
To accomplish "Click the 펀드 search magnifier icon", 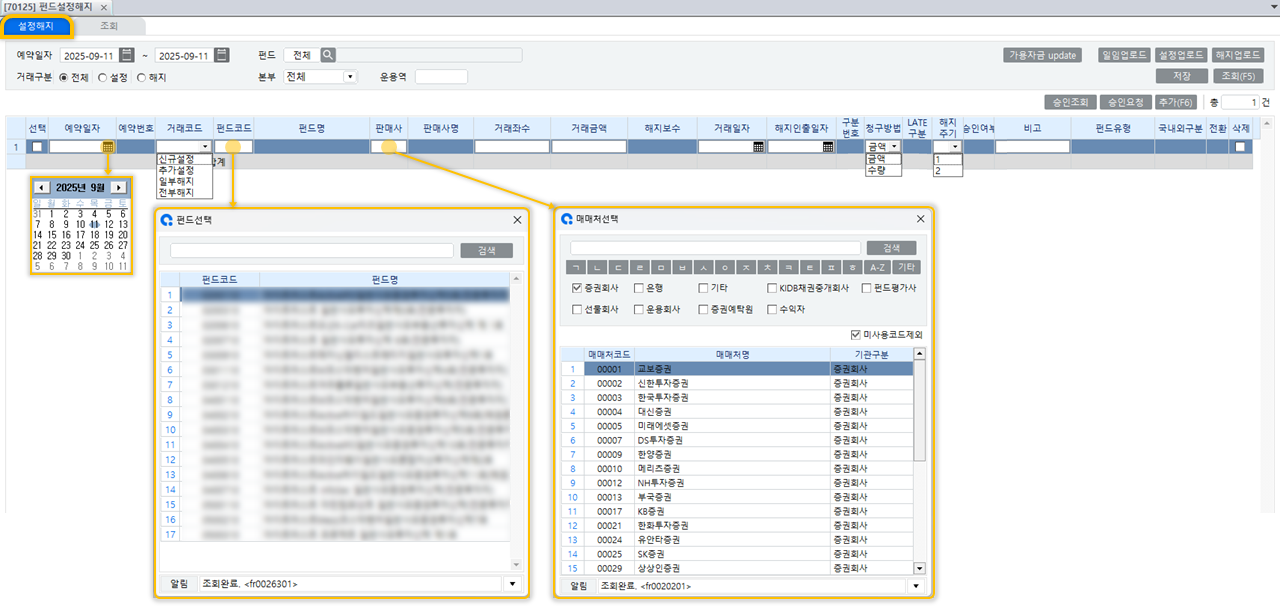I will coord(327,55).
